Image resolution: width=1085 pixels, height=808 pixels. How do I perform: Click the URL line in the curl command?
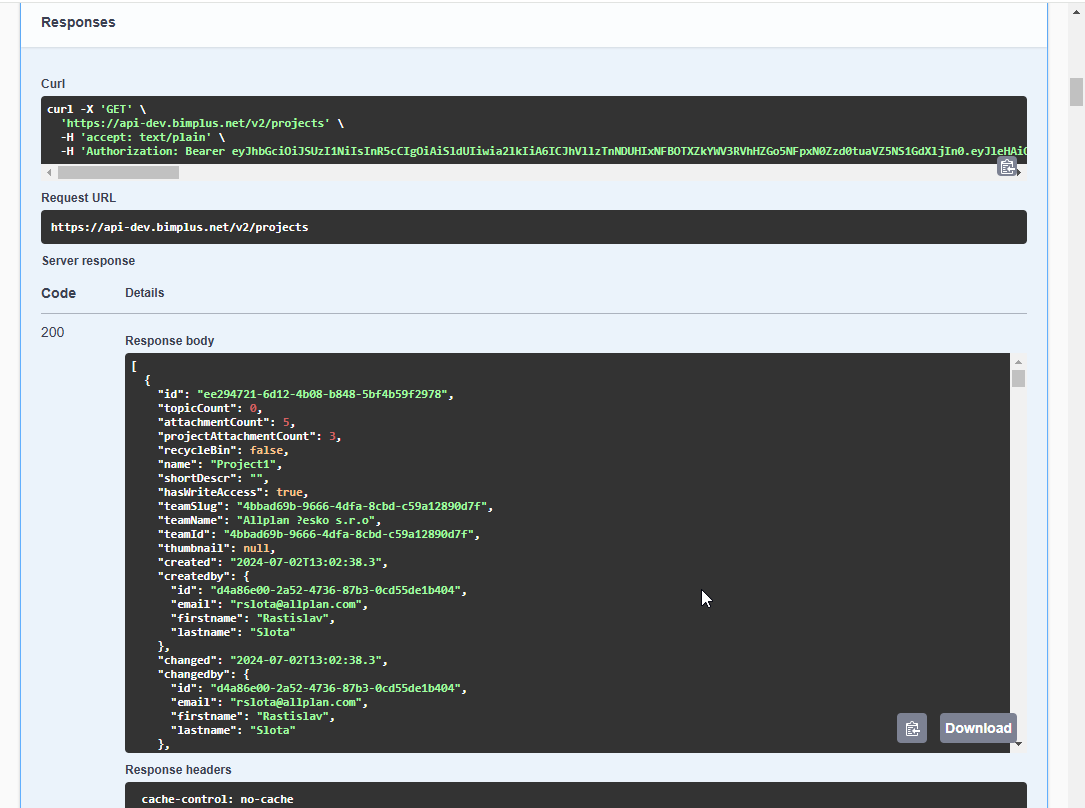pos(202,123)
